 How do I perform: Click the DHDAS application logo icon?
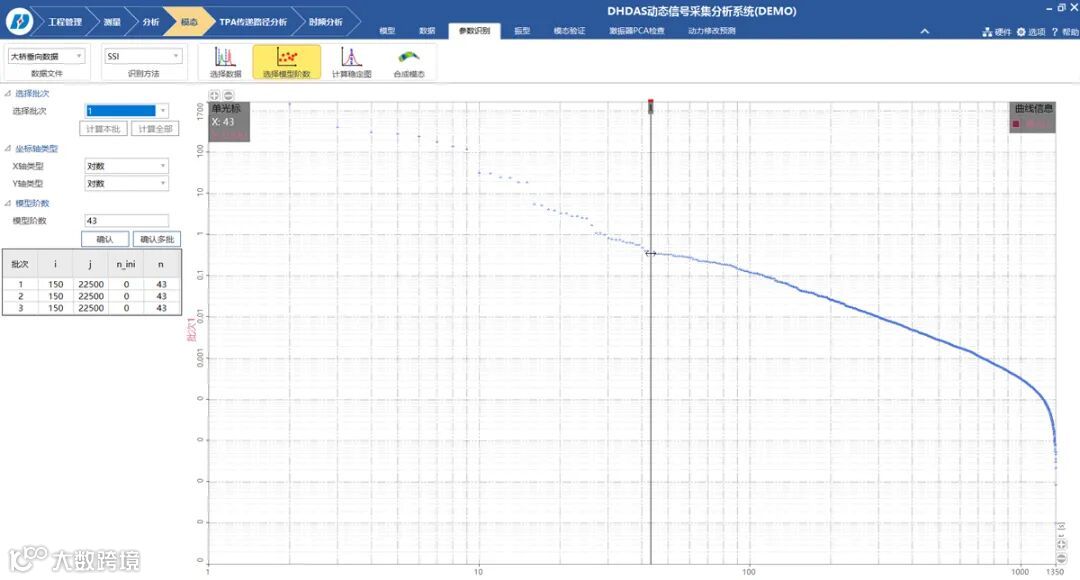[19, 21]
